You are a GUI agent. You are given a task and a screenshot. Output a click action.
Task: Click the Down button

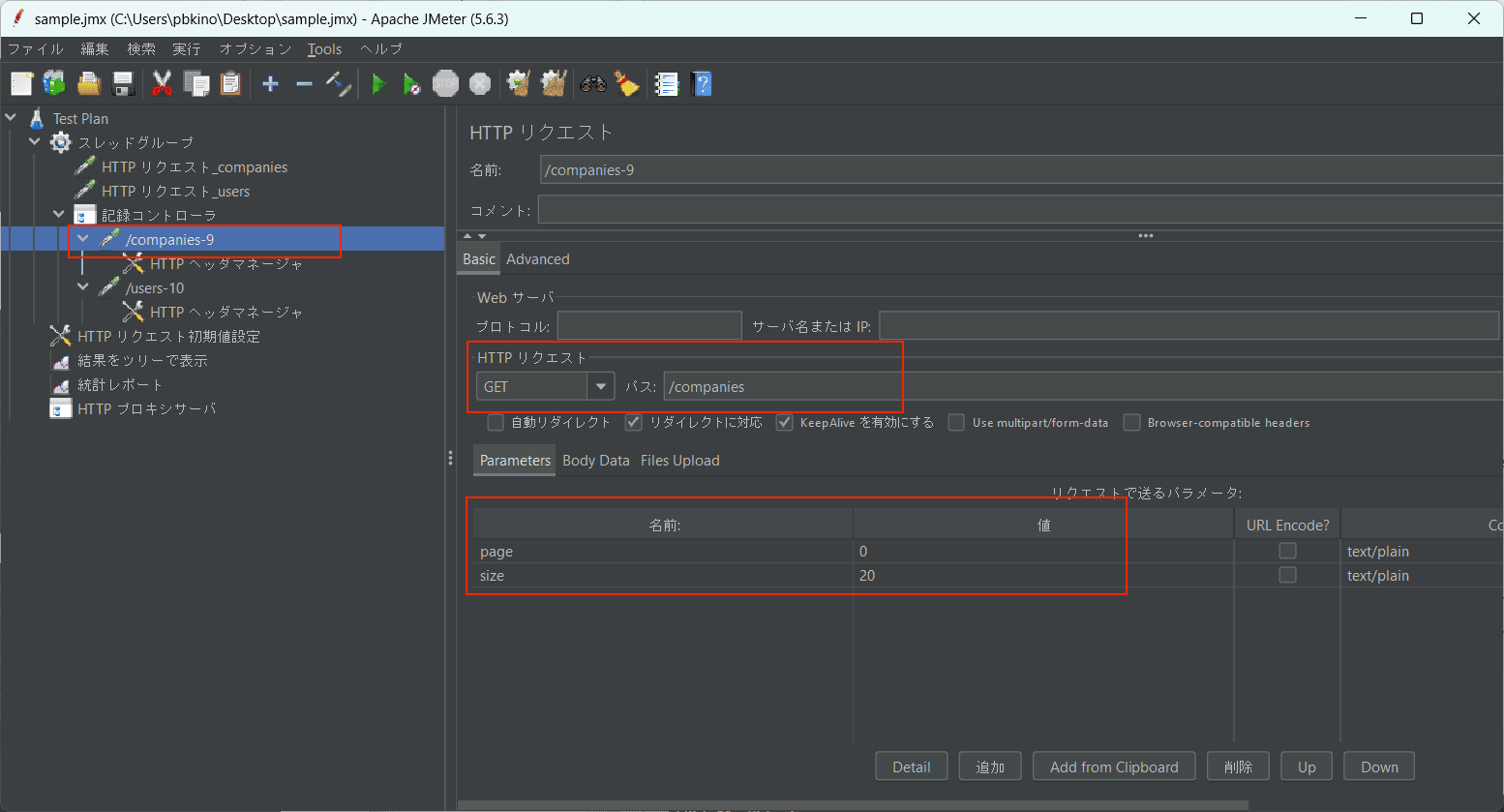(1379, 767)
